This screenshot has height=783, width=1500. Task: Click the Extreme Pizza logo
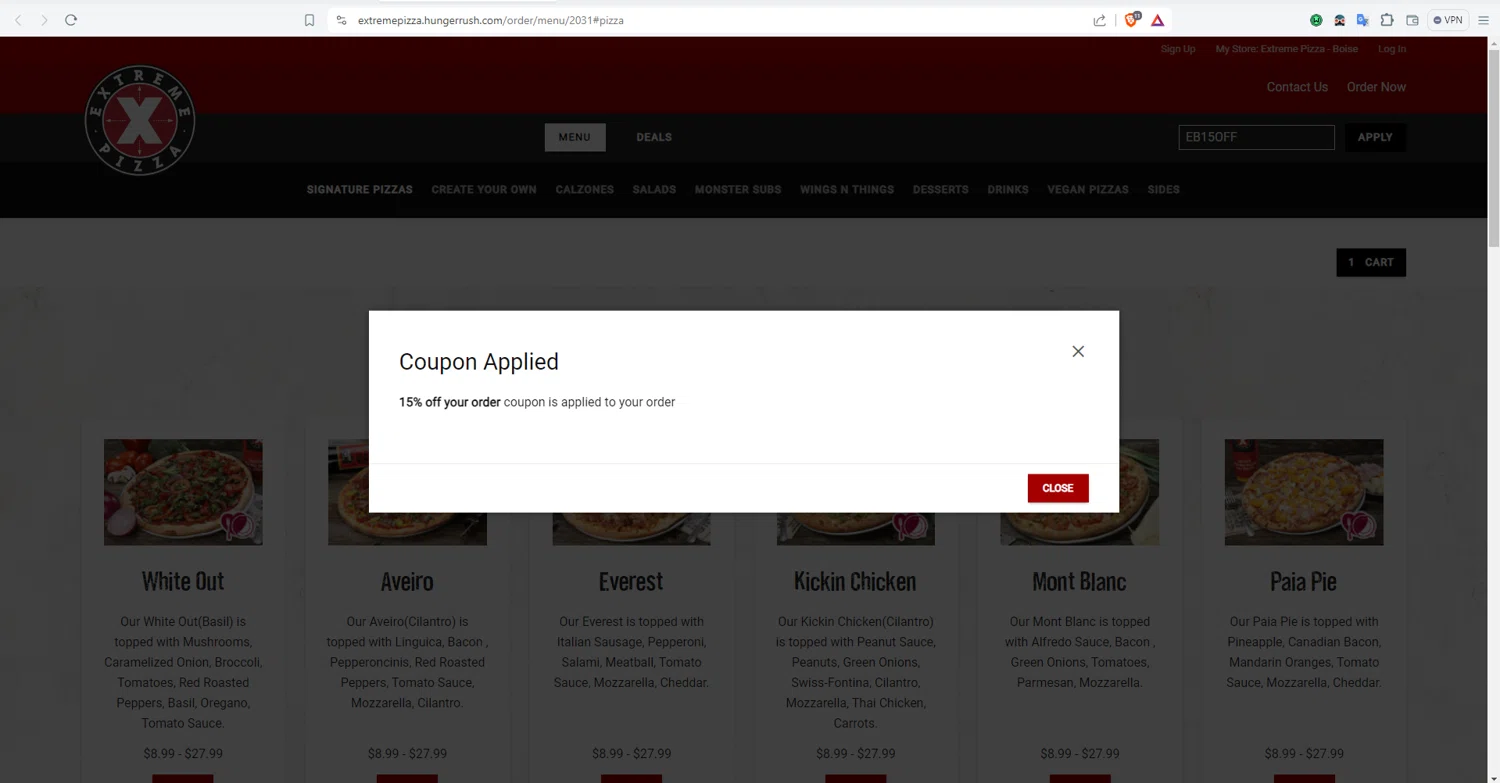[x=140, y=121]
